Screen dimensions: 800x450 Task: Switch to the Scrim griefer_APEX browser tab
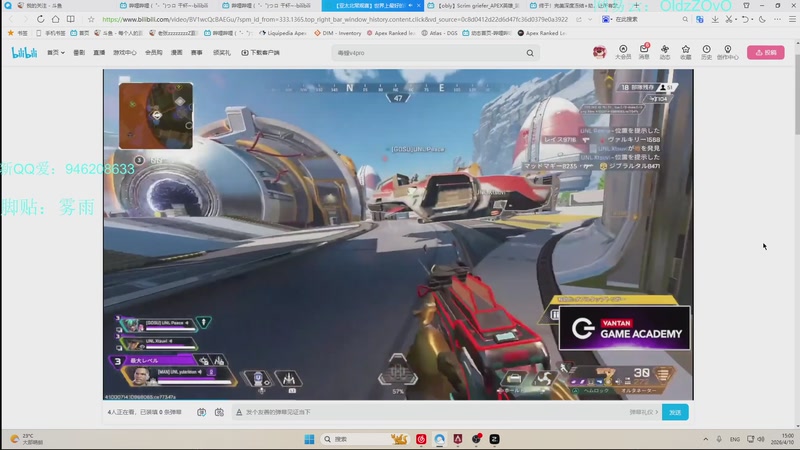(x=474, y=6)
